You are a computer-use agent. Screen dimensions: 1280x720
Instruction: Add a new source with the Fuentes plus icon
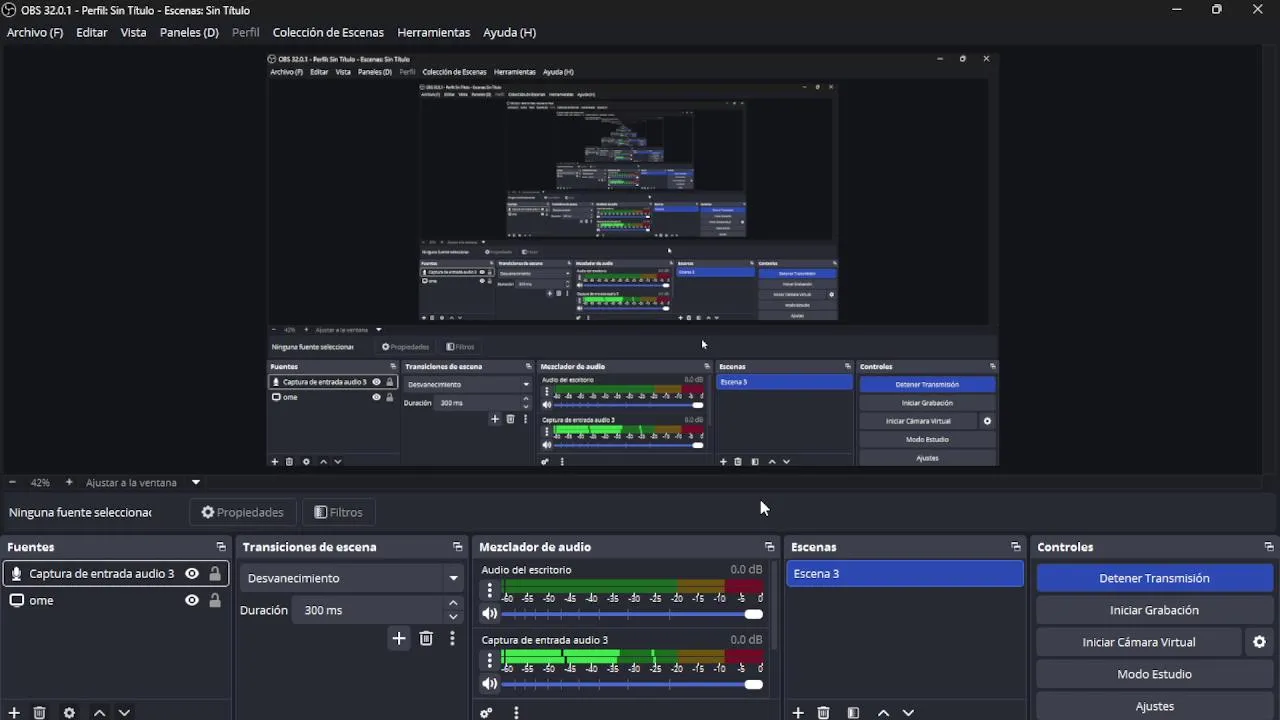click(x=14, y=713)
